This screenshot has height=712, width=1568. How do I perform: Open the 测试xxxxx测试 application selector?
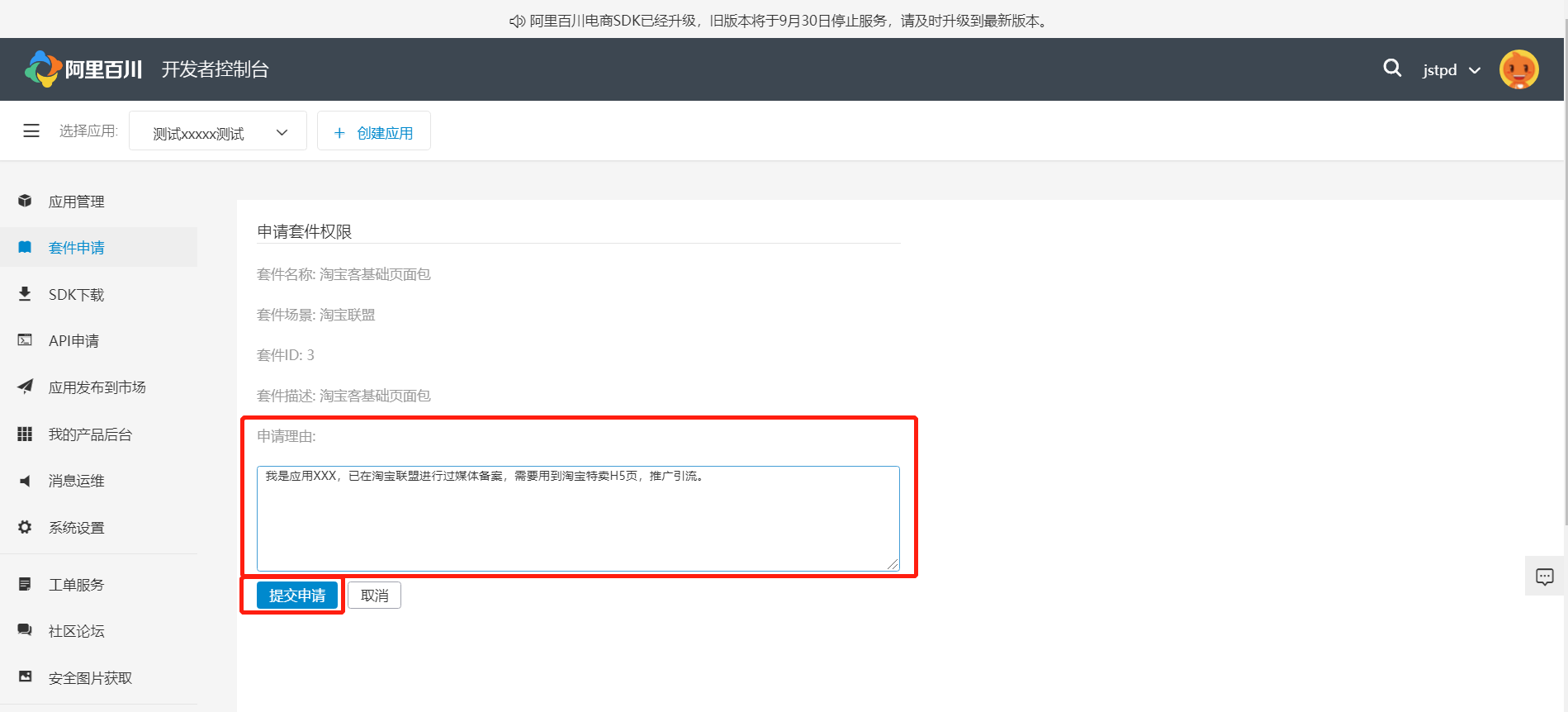tap(218, 132)
